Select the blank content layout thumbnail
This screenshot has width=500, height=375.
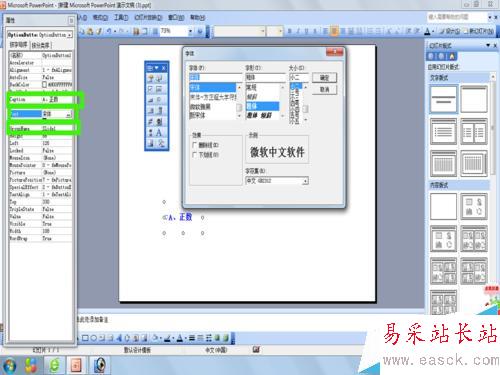[443, 207]
